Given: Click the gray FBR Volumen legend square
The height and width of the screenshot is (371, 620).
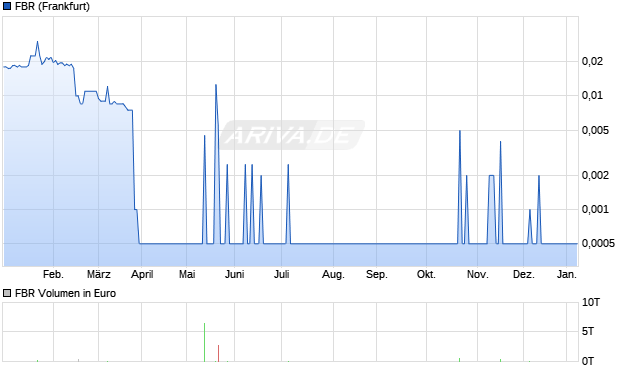Looking at the screenshot, I should point(7,293).
